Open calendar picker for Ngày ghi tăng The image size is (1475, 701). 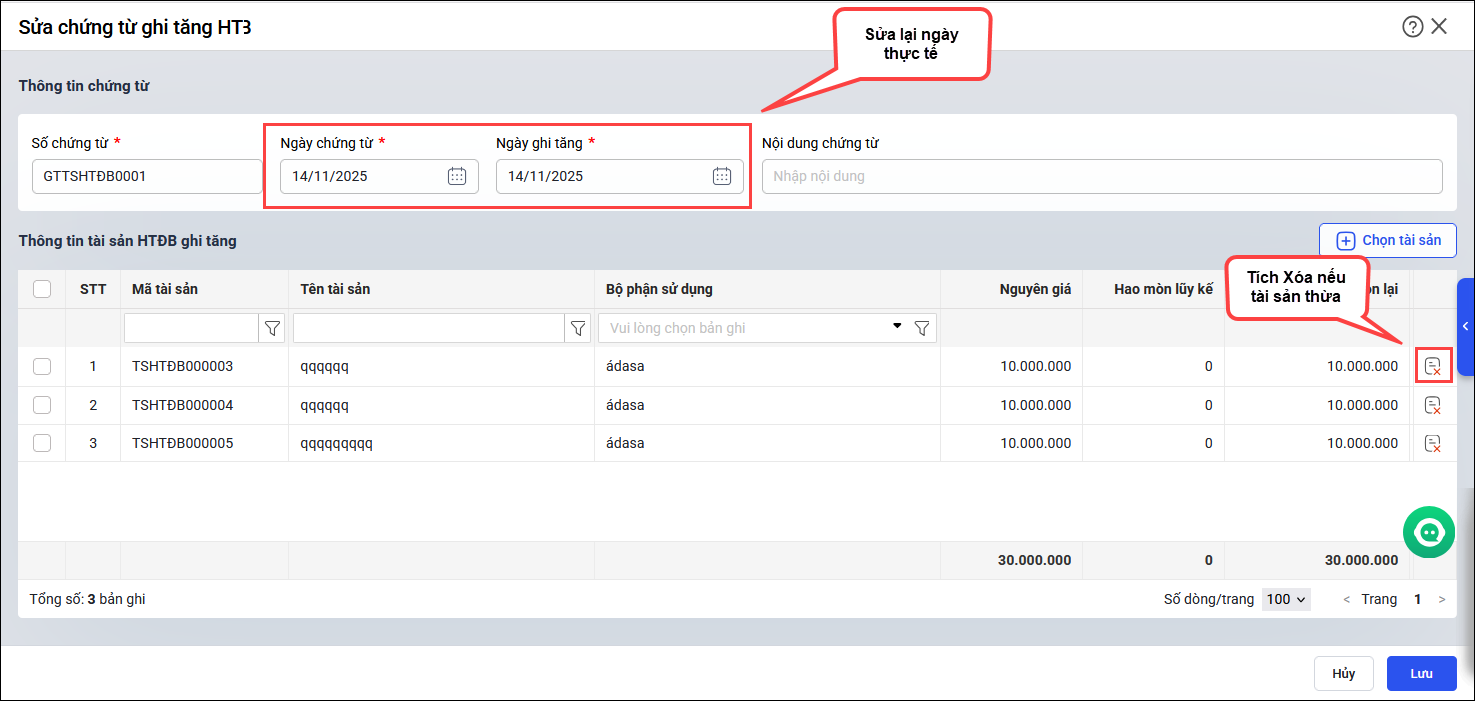[x=722, y=176]
